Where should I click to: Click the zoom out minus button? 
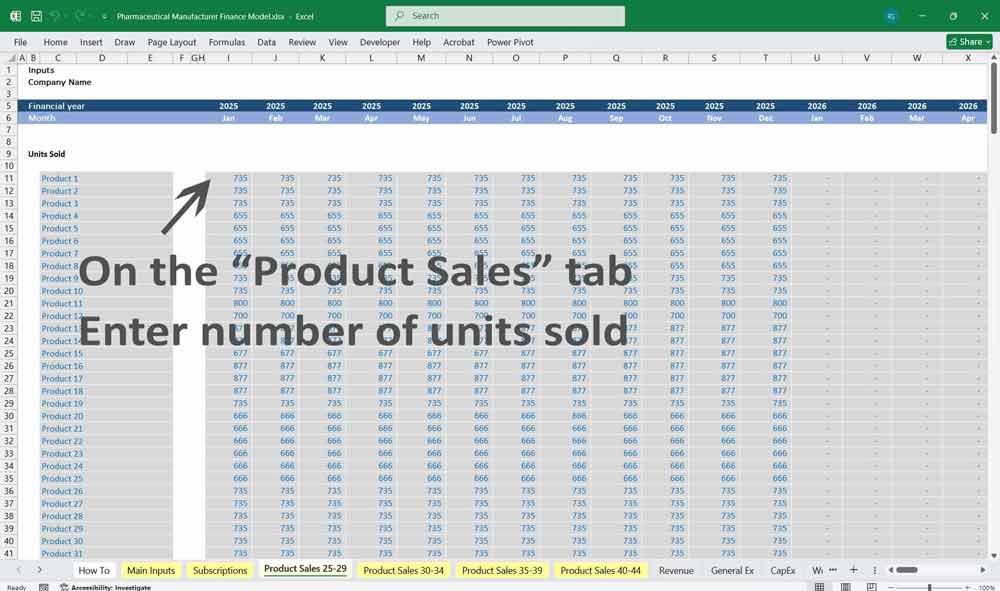892,587
